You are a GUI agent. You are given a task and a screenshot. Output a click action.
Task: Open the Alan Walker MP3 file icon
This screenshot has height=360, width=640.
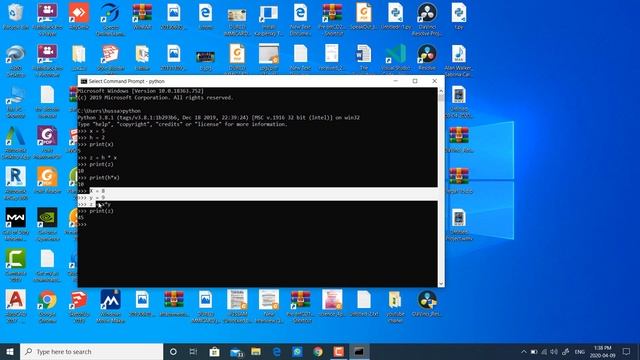[459, 60]
